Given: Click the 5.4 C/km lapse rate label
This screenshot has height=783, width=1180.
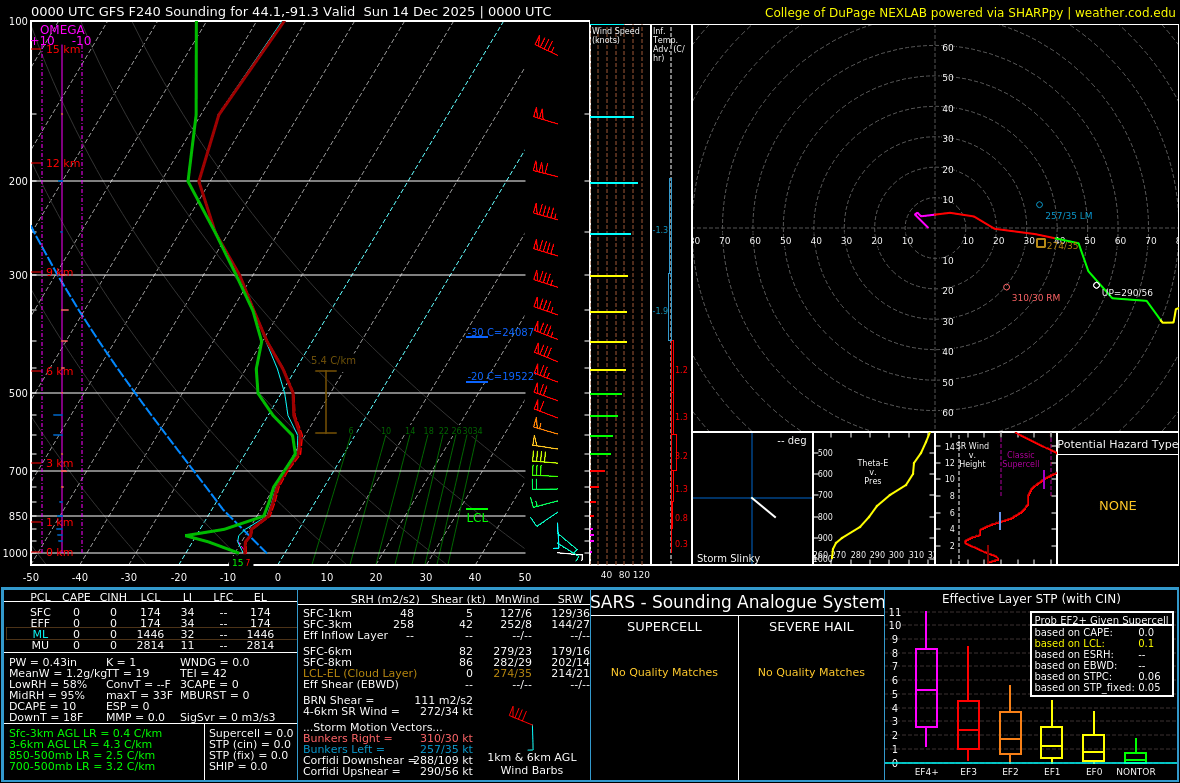Looking at the screenshot, I should point(333,361).
